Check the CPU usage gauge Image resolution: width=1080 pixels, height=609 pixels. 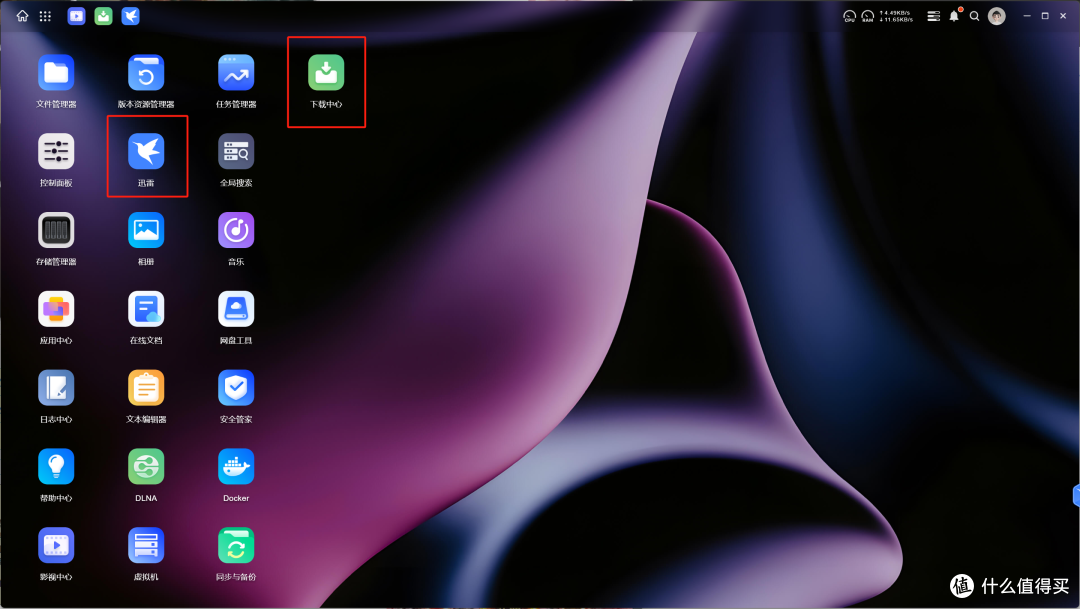pyautogui.click(x=849, y=16)
